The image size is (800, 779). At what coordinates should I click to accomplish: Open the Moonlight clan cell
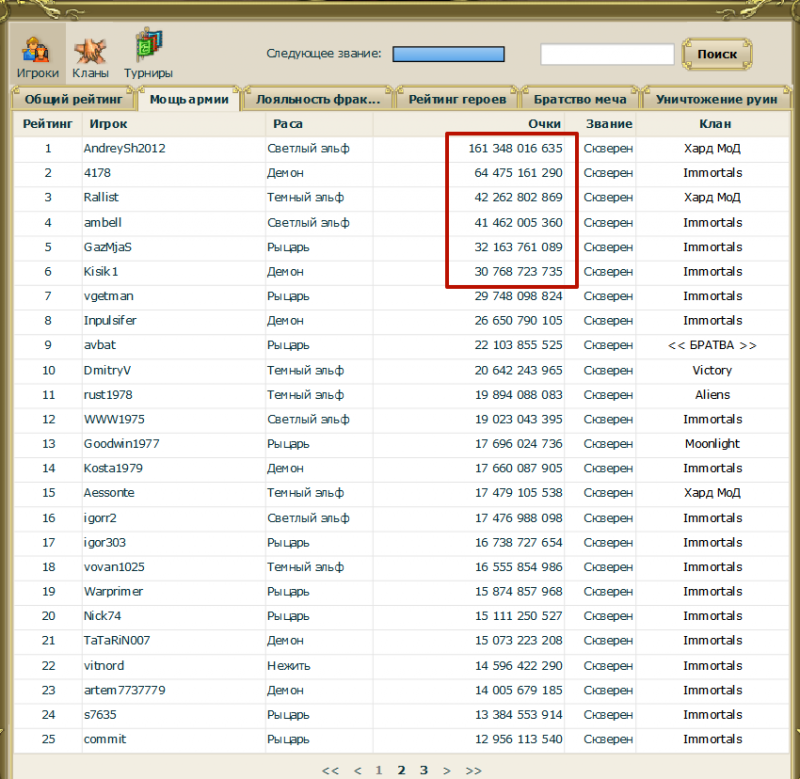(712, 444)
